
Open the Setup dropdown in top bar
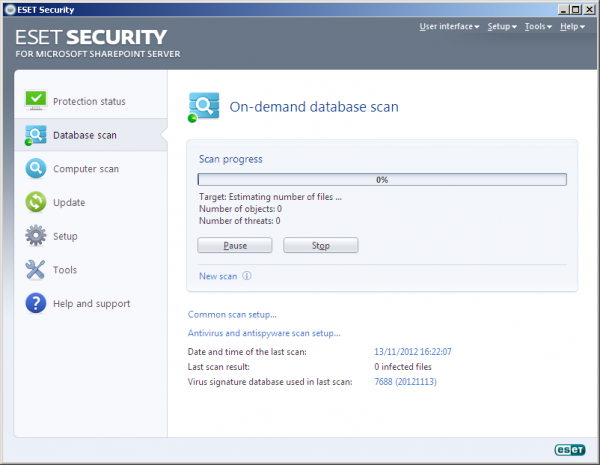[x=501, y=26]
